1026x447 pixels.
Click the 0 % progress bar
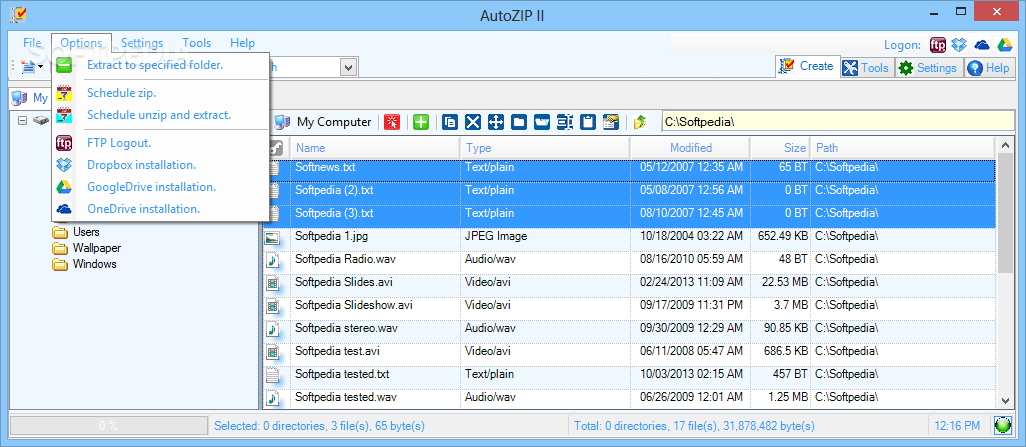tap(108, 426)
